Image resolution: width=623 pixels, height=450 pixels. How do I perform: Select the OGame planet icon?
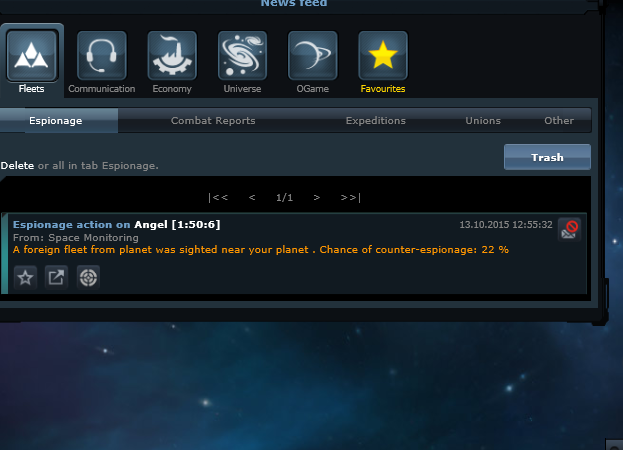pos(313,56)
